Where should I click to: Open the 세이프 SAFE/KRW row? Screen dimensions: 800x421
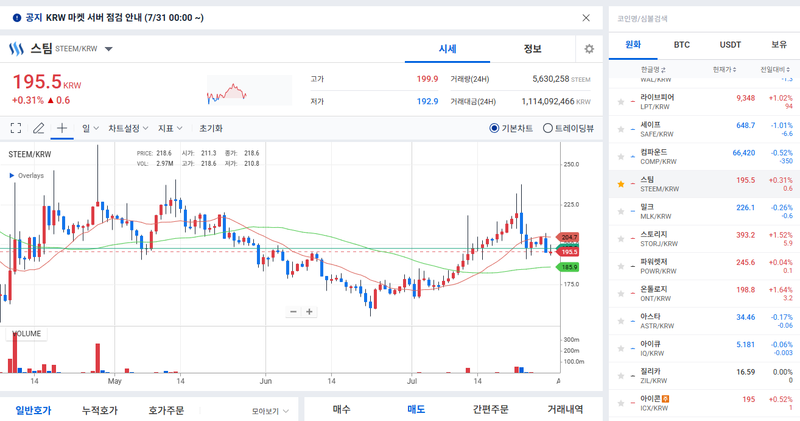704,130
